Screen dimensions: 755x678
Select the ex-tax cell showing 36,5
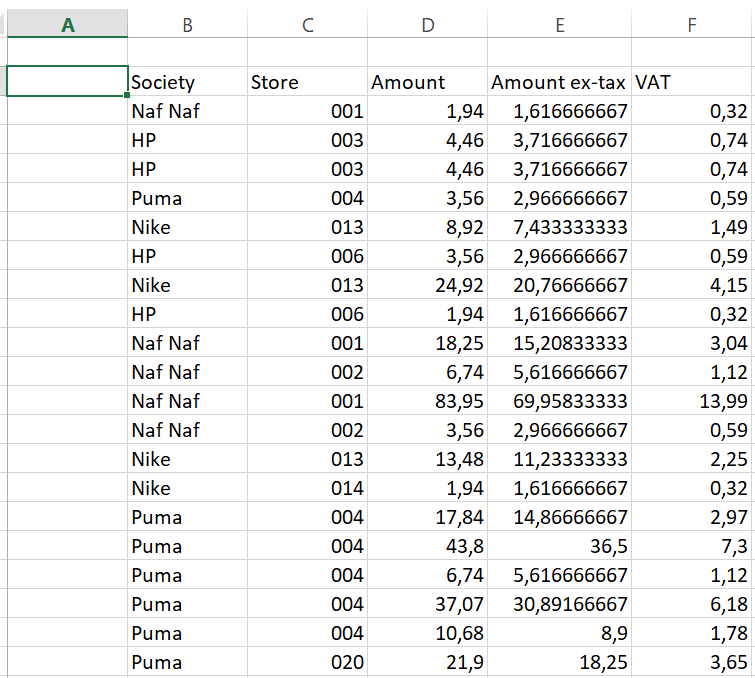tap(559, 546)
